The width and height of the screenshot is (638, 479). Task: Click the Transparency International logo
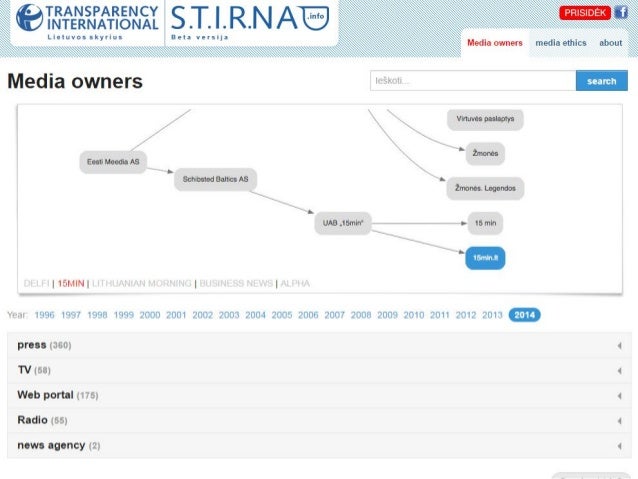point(87,22)
